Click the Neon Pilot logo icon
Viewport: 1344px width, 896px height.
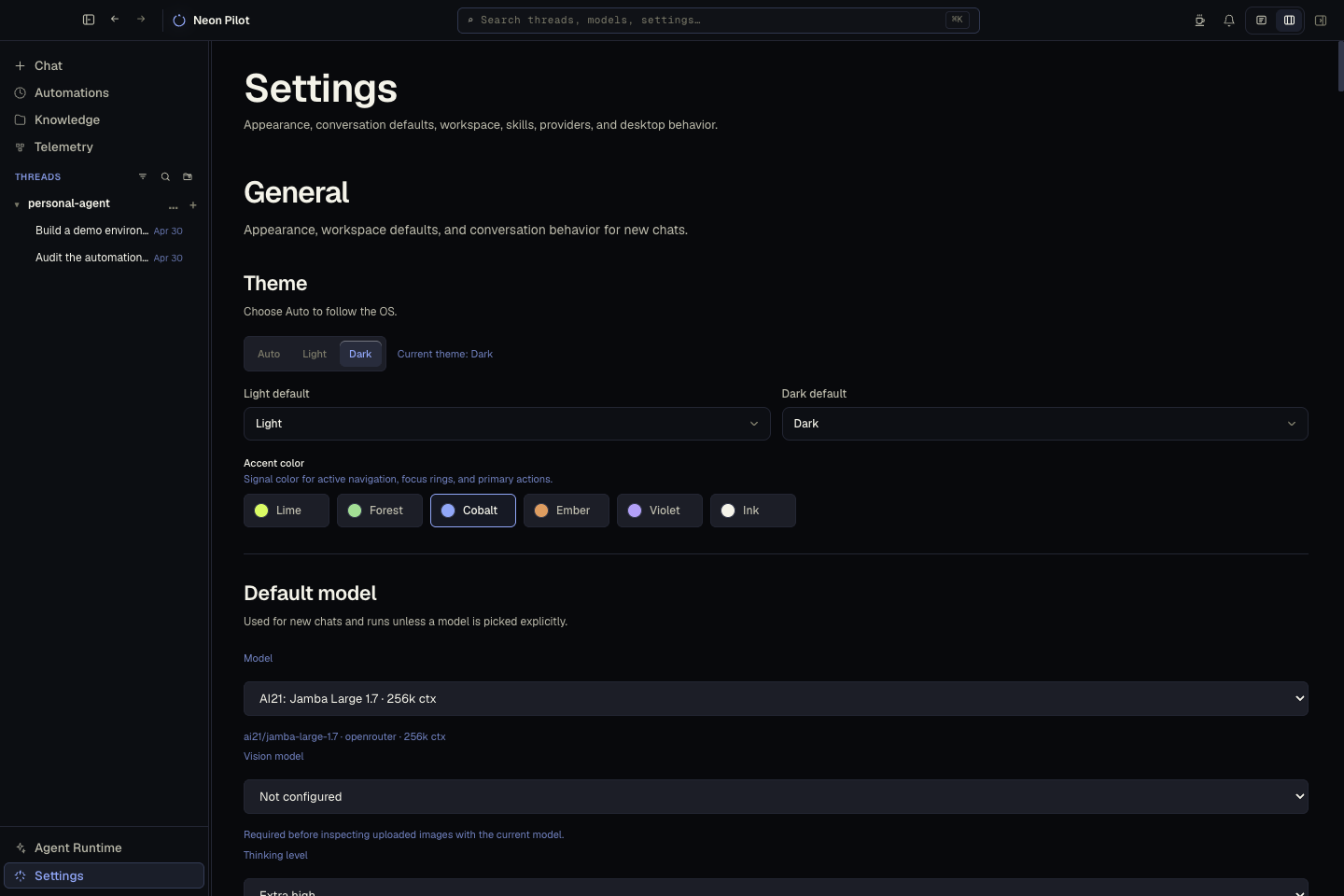point(179,21)
